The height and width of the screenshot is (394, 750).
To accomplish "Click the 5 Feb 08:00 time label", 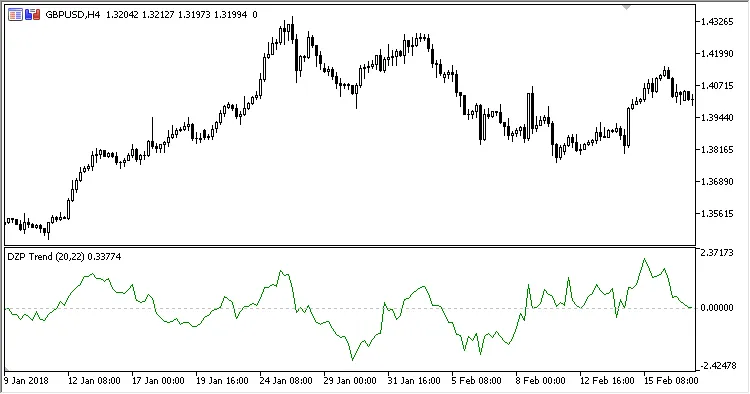I will [x=476, y=381].
